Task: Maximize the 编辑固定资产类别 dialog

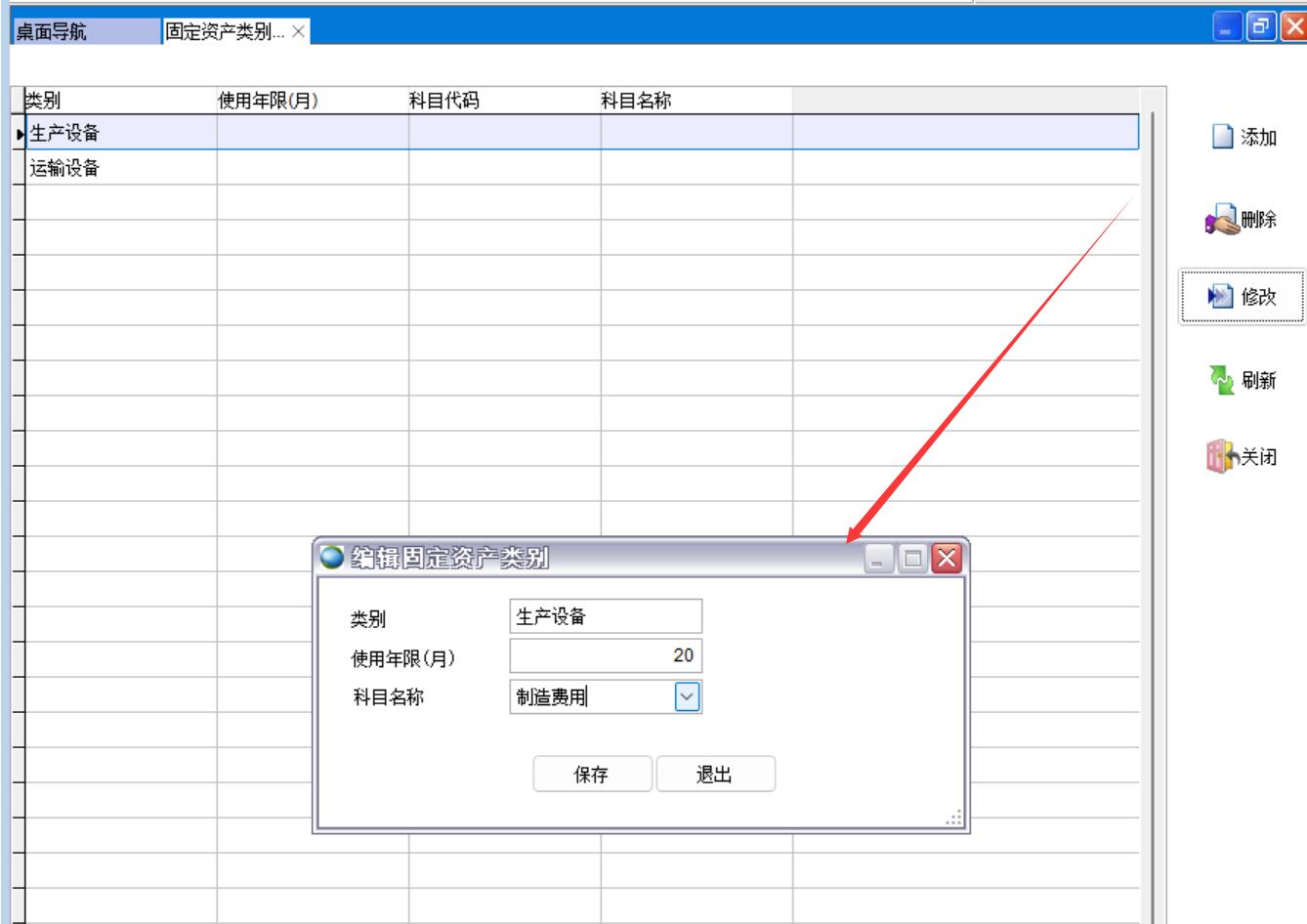Action: pos(913,558)
